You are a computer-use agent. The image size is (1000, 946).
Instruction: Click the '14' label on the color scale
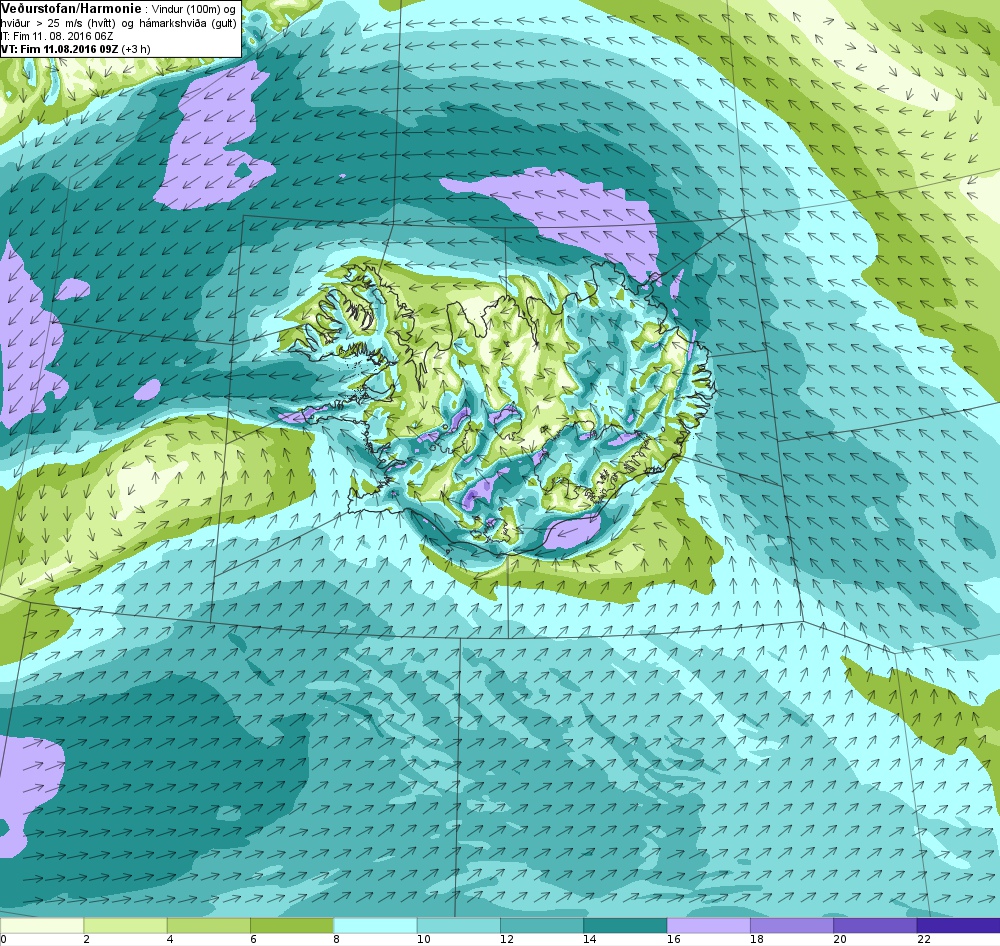590,939
